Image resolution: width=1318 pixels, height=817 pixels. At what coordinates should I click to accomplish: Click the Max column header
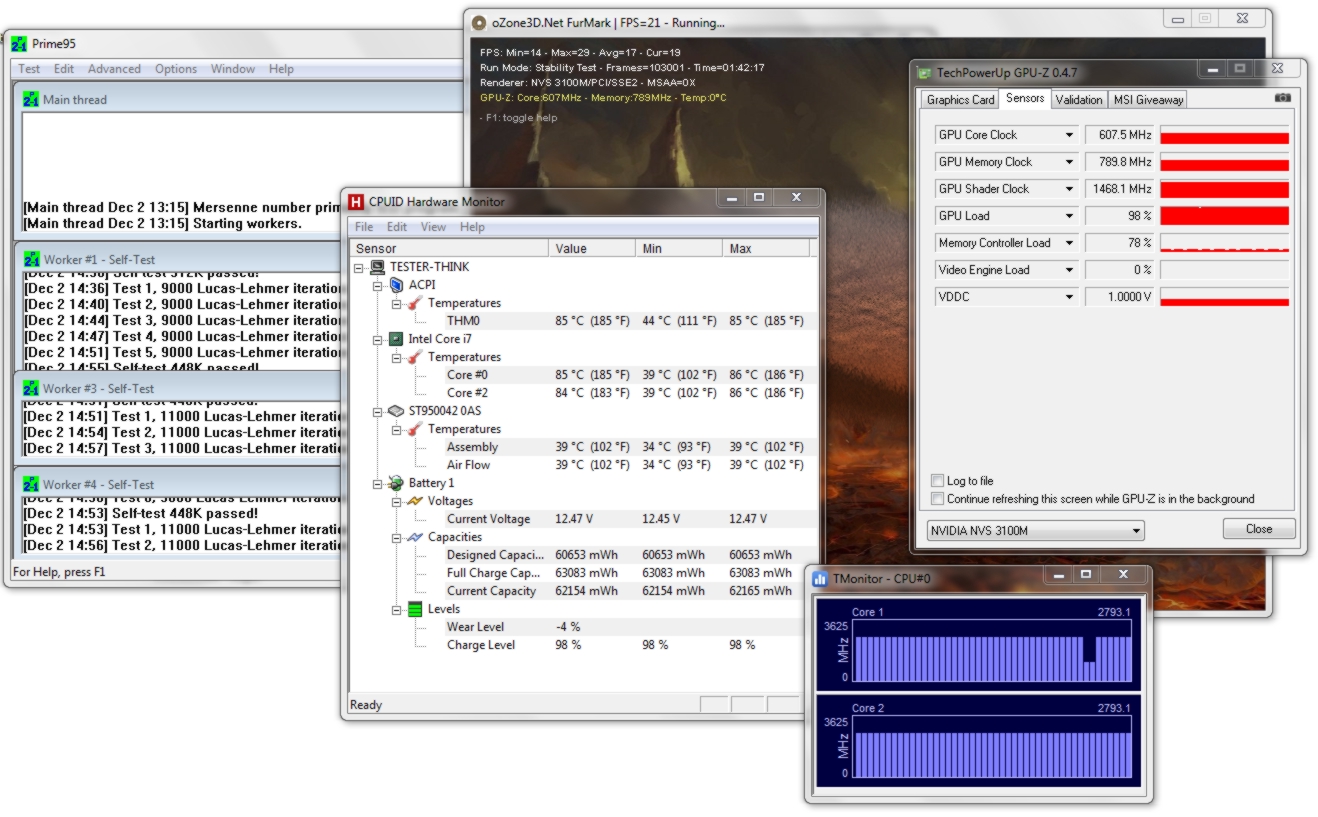coord(765,248)
